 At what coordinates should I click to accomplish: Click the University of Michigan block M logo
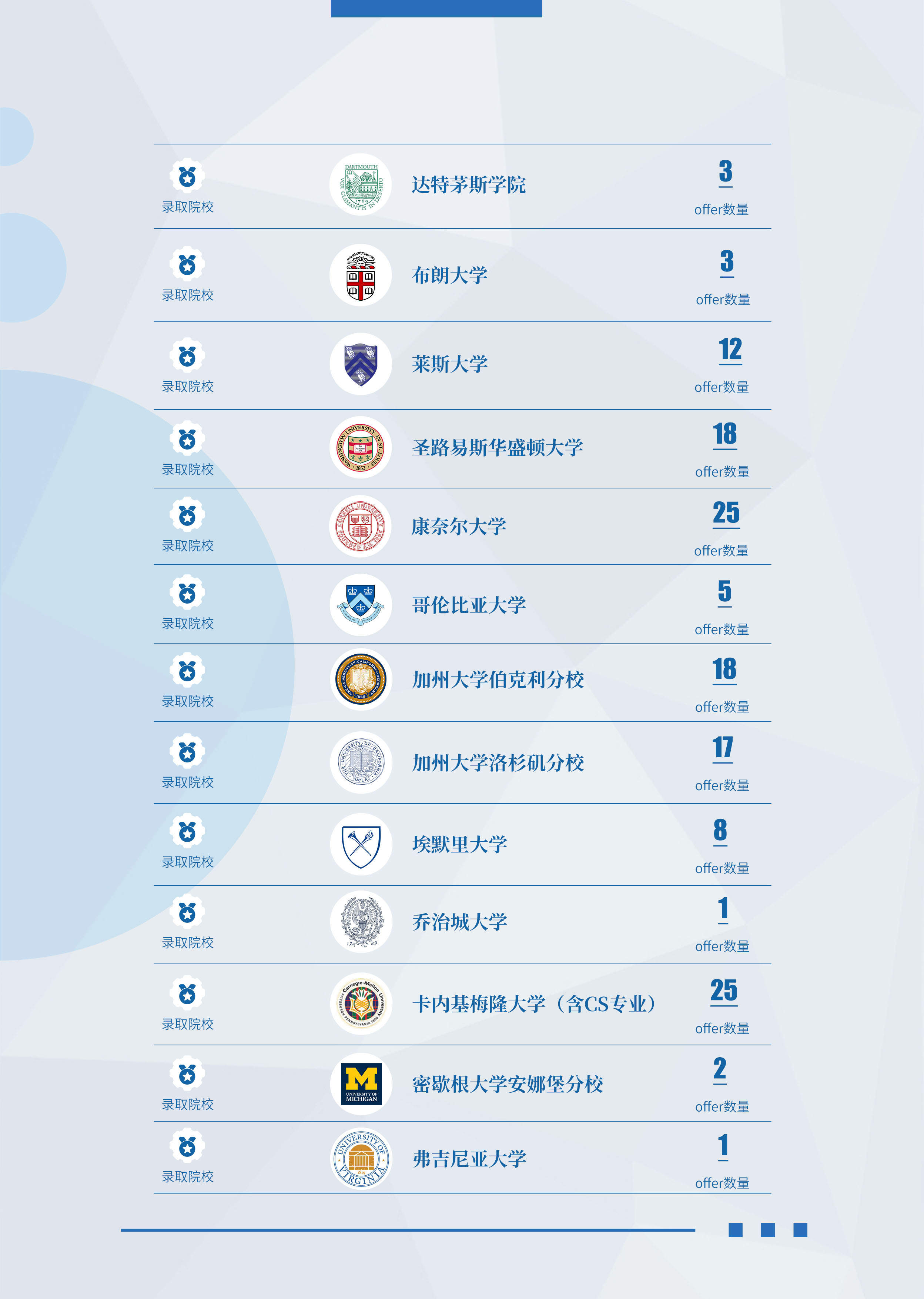pos(361,1084)
